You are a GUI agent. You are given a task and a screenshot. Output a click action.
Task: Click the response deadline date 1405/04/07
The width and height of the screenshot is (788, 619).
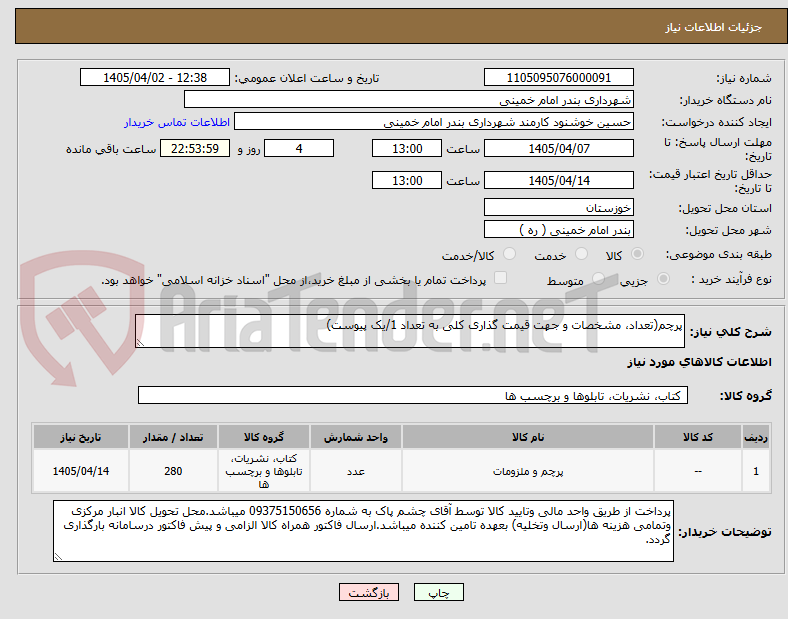559,148
